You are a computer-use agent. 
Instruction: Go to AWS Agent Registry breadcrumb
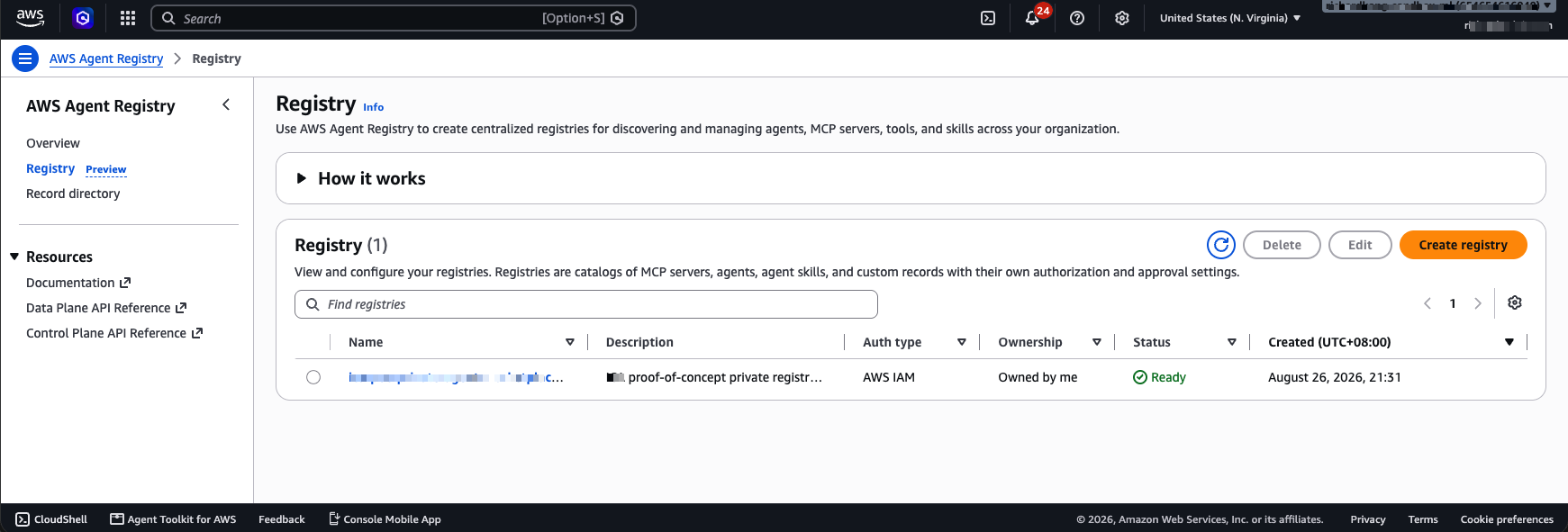pos(106,59)
